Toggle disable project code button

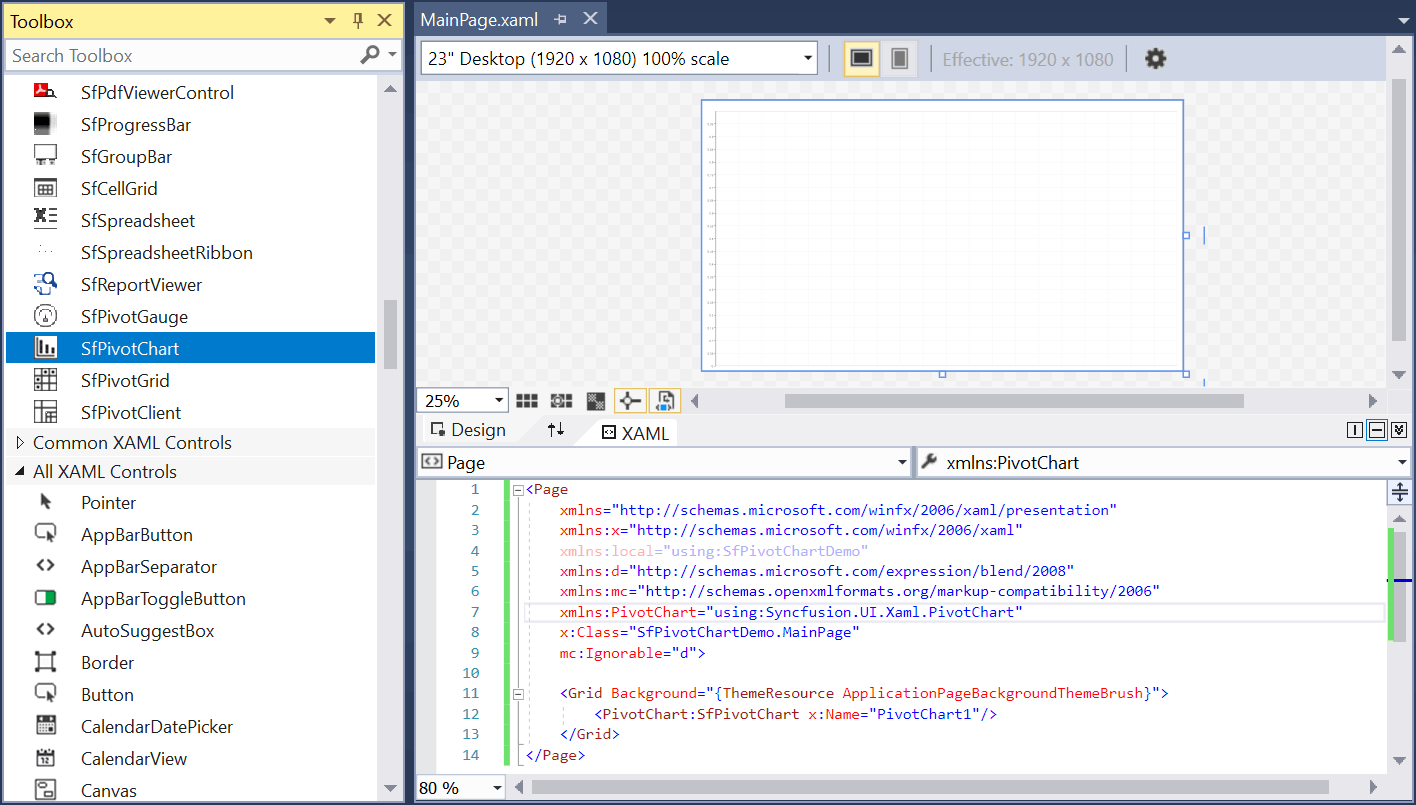point(665,401)
